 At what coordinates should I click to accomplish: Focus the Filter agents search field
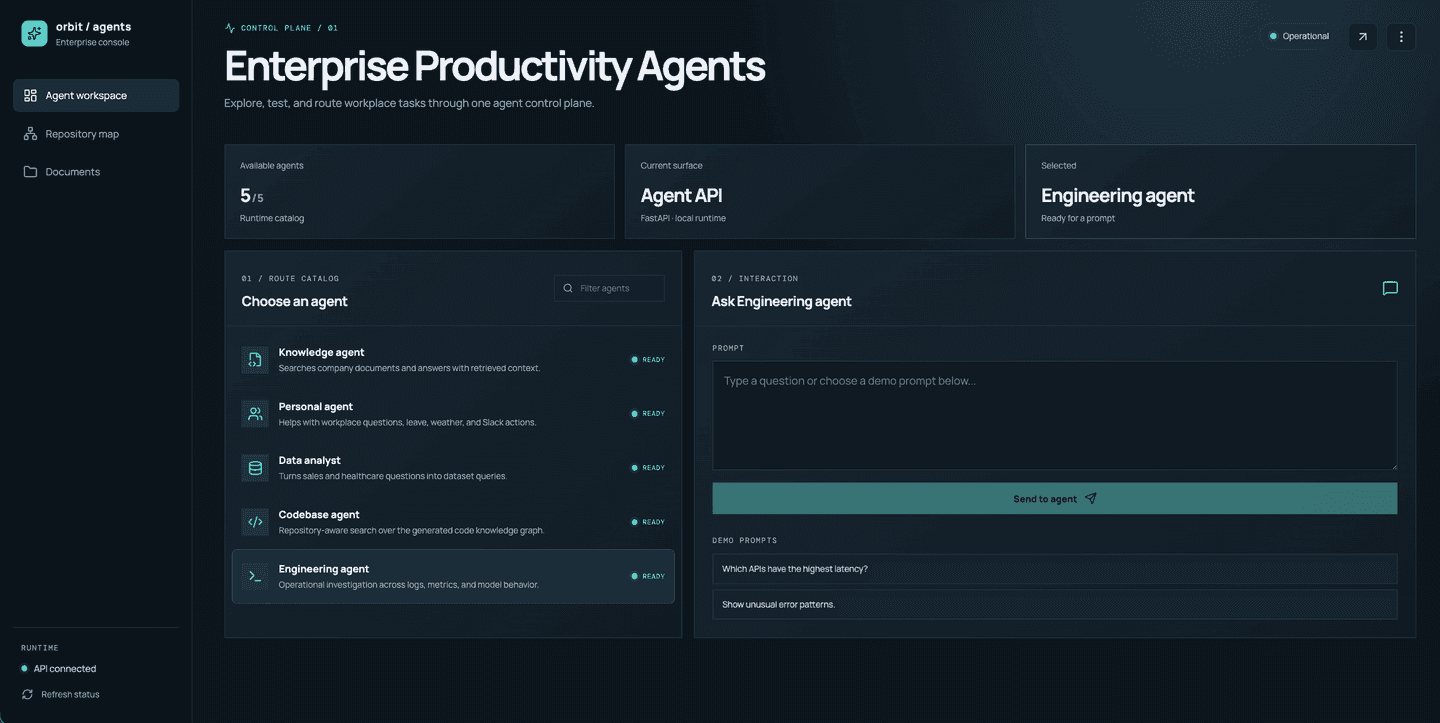click(610, 288)
